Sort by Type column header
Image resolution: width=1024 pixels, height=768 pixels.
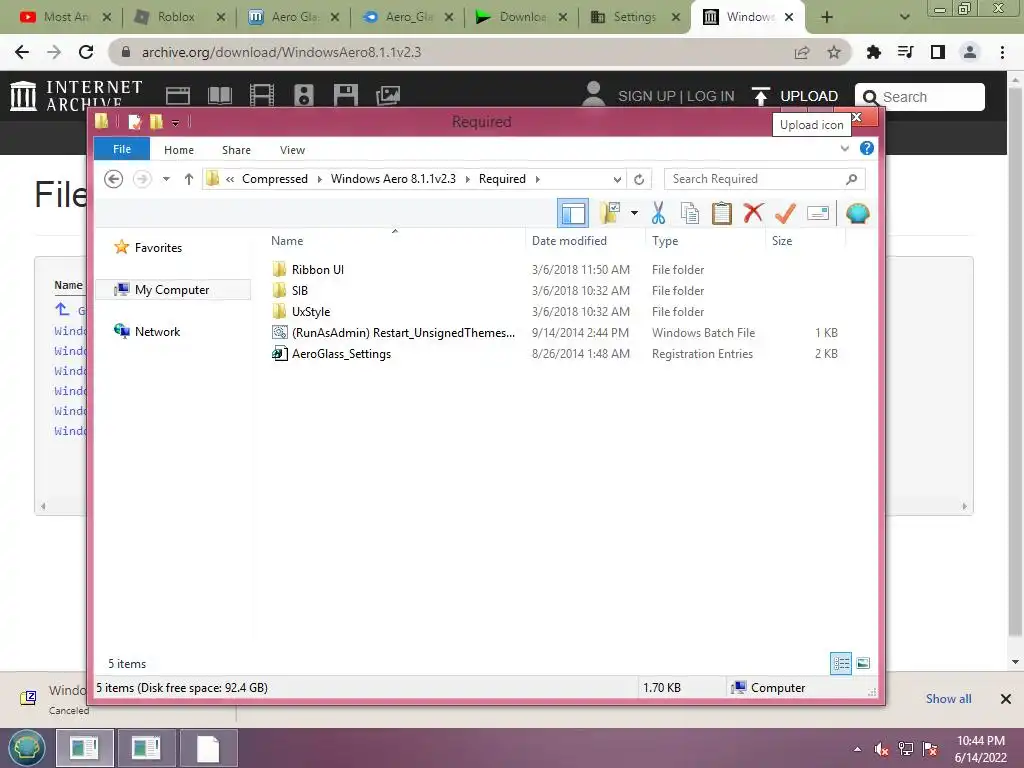pos(665,240)
